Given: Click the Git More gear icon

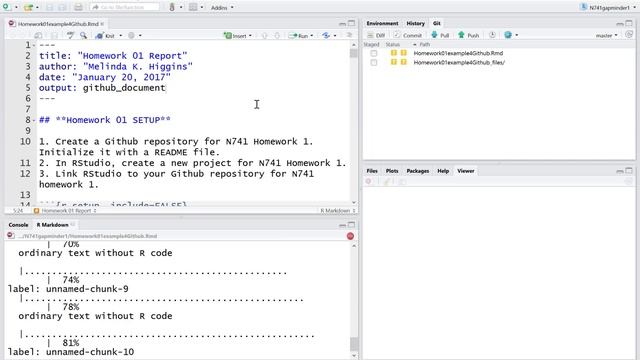Looking at the screenshot, I should coord(508,35).
